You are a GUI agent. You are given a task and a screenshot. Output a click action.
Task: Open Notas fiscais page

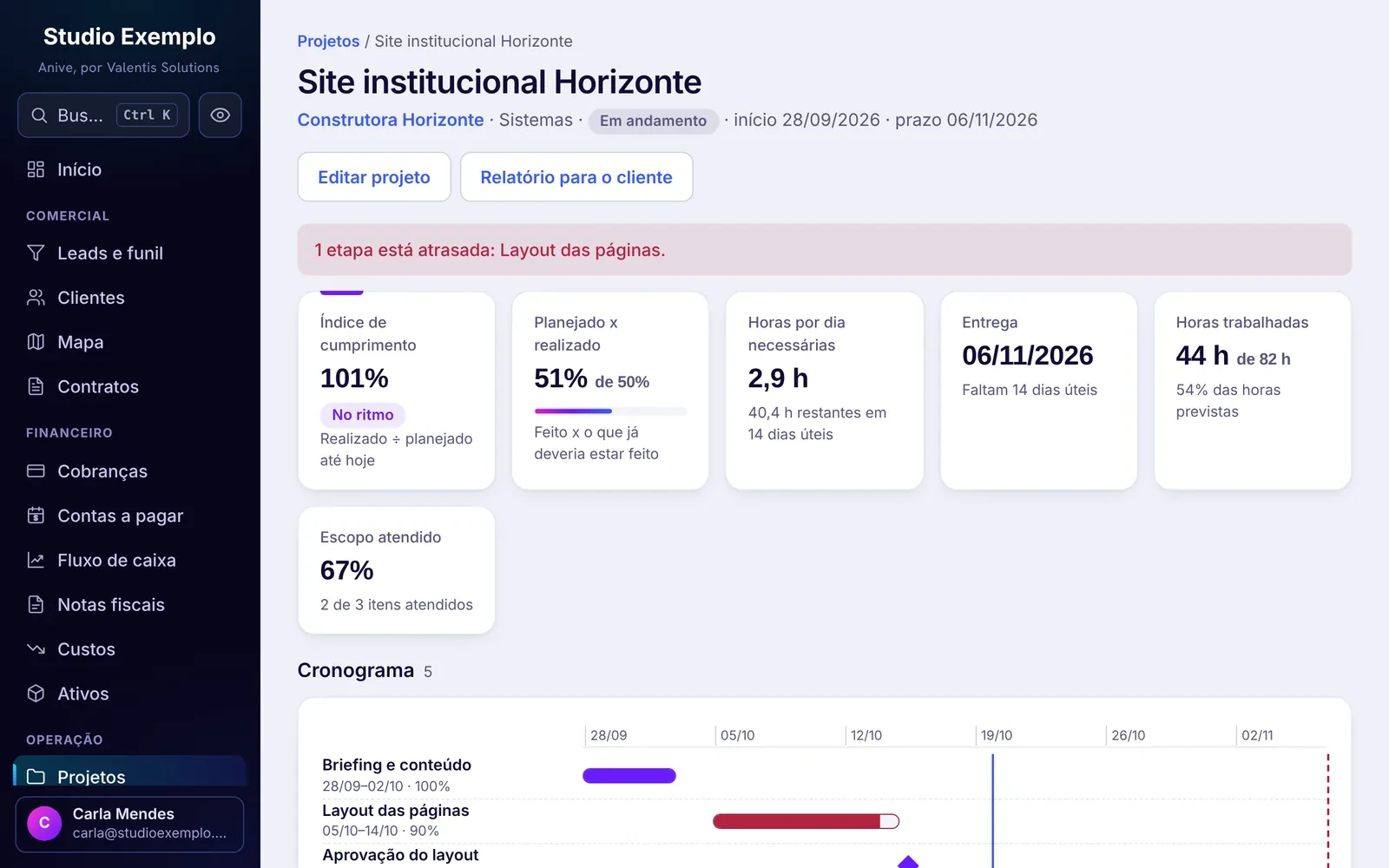(130, 604)
